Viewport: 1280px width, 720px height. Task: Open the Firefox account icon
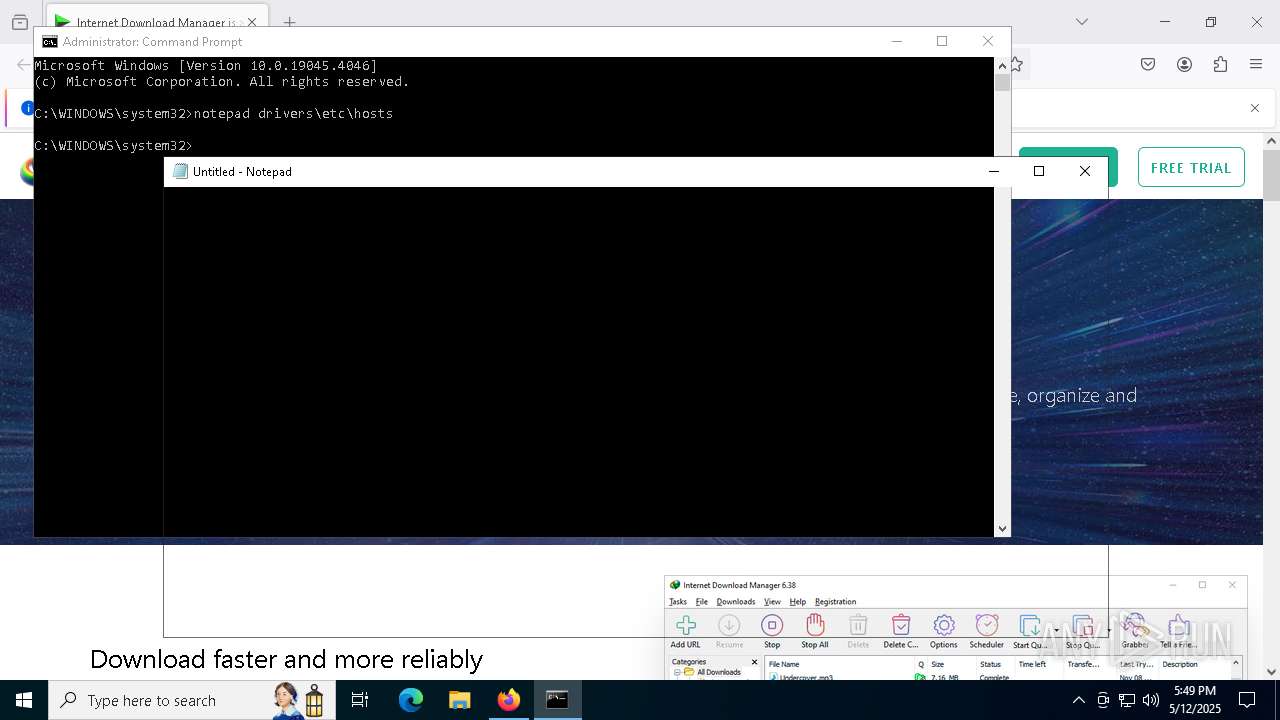pos(1184,64)
